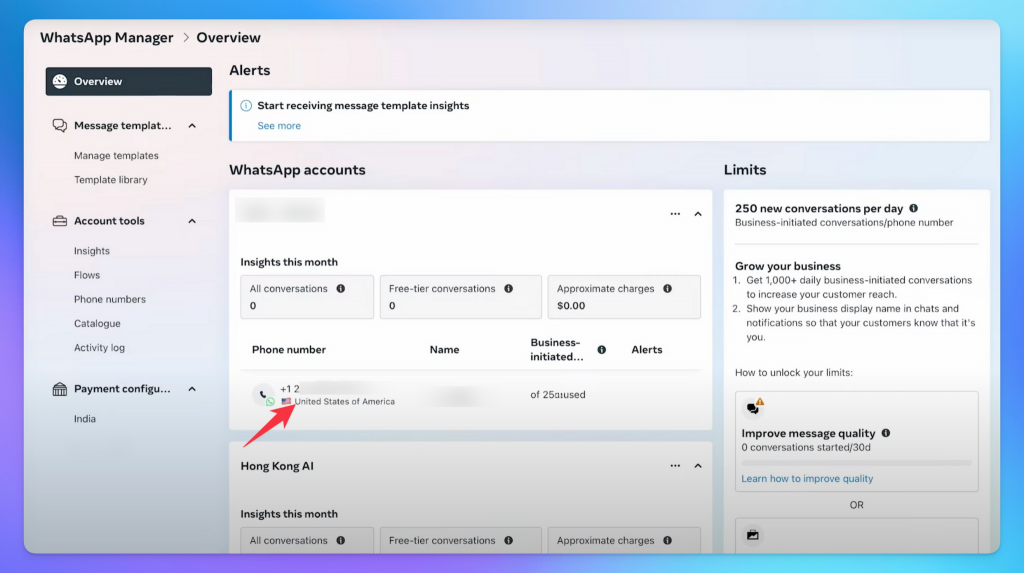Collapse the first WhatsApp account panel

(698, 214)
